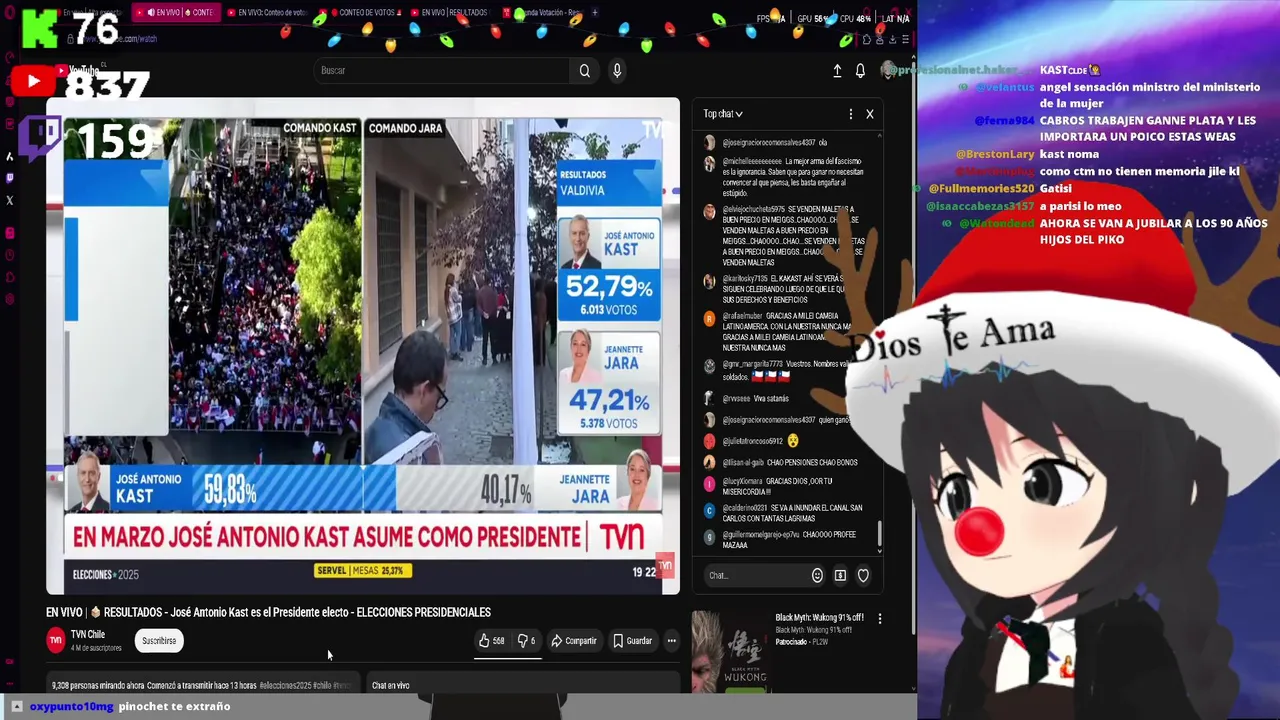Viewport: 1280px width, 720px height.
Task: Select the active EN VIVO | CONTE tab
Action: pos(176,13)
